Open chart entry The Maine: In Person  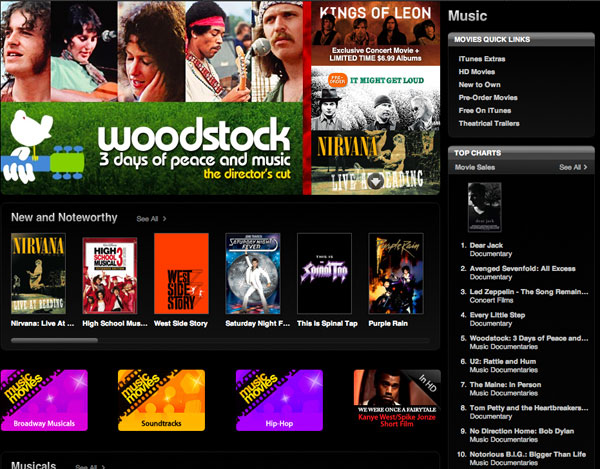pos(505,385)
